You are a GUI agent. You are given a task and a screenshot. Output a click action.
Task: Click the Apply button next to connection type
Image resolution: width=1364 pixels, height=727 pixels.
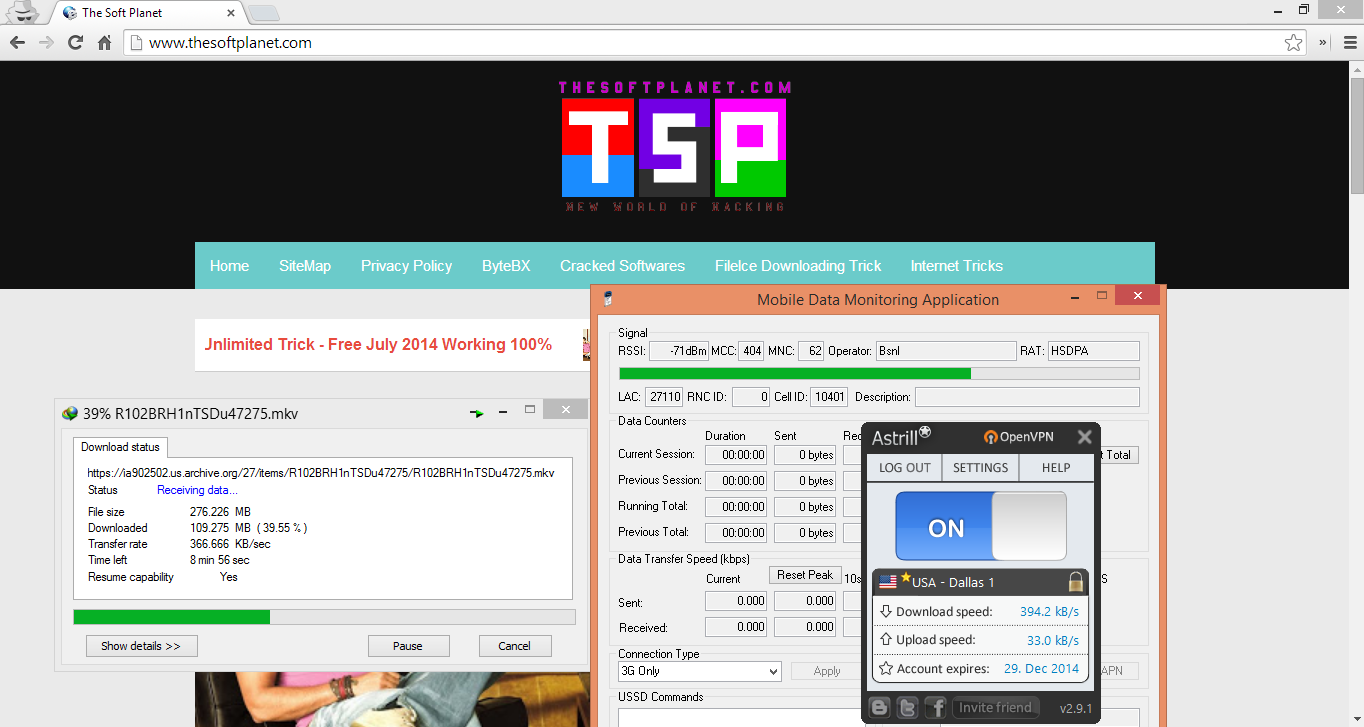(827, 671)
